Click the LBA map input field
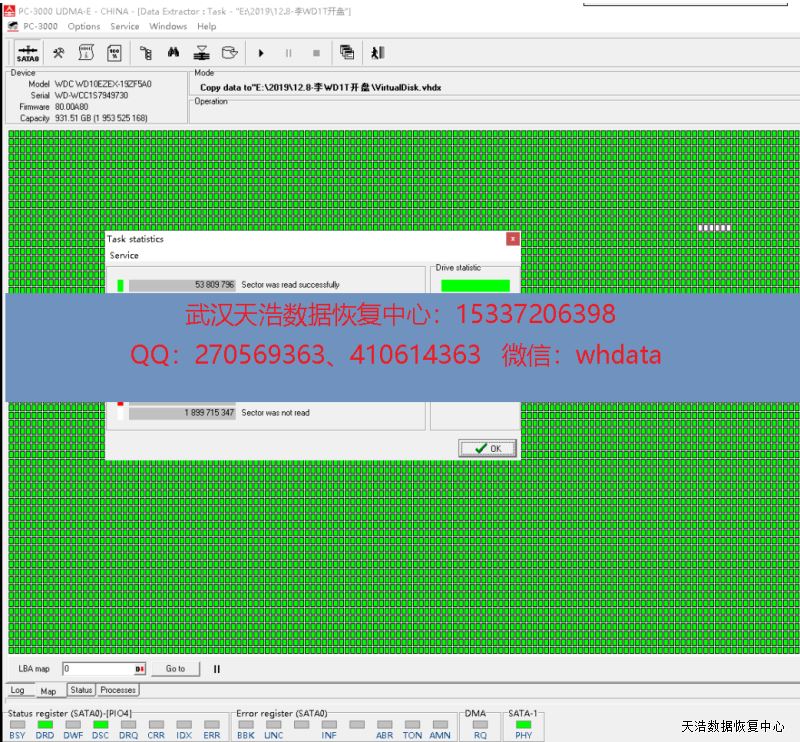The height and width of the screenshot is (742, 800). (98, 669)
